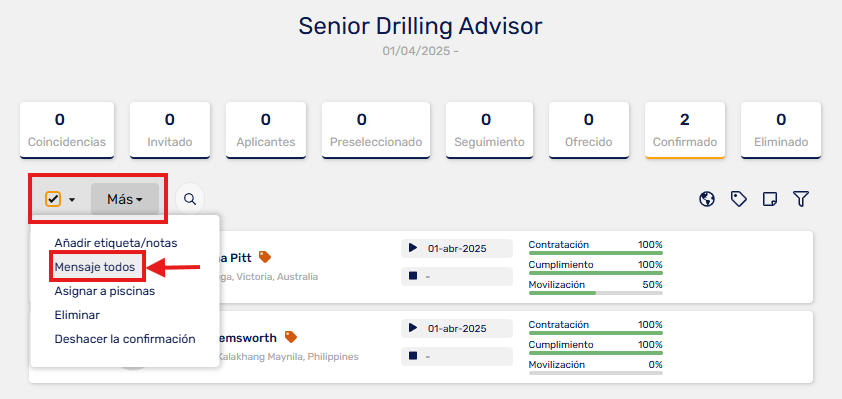This screenshot has width=842, height=399.
Task: Choose Añadir etiqueta/notas menu option
Action: [x=116, y=243]
